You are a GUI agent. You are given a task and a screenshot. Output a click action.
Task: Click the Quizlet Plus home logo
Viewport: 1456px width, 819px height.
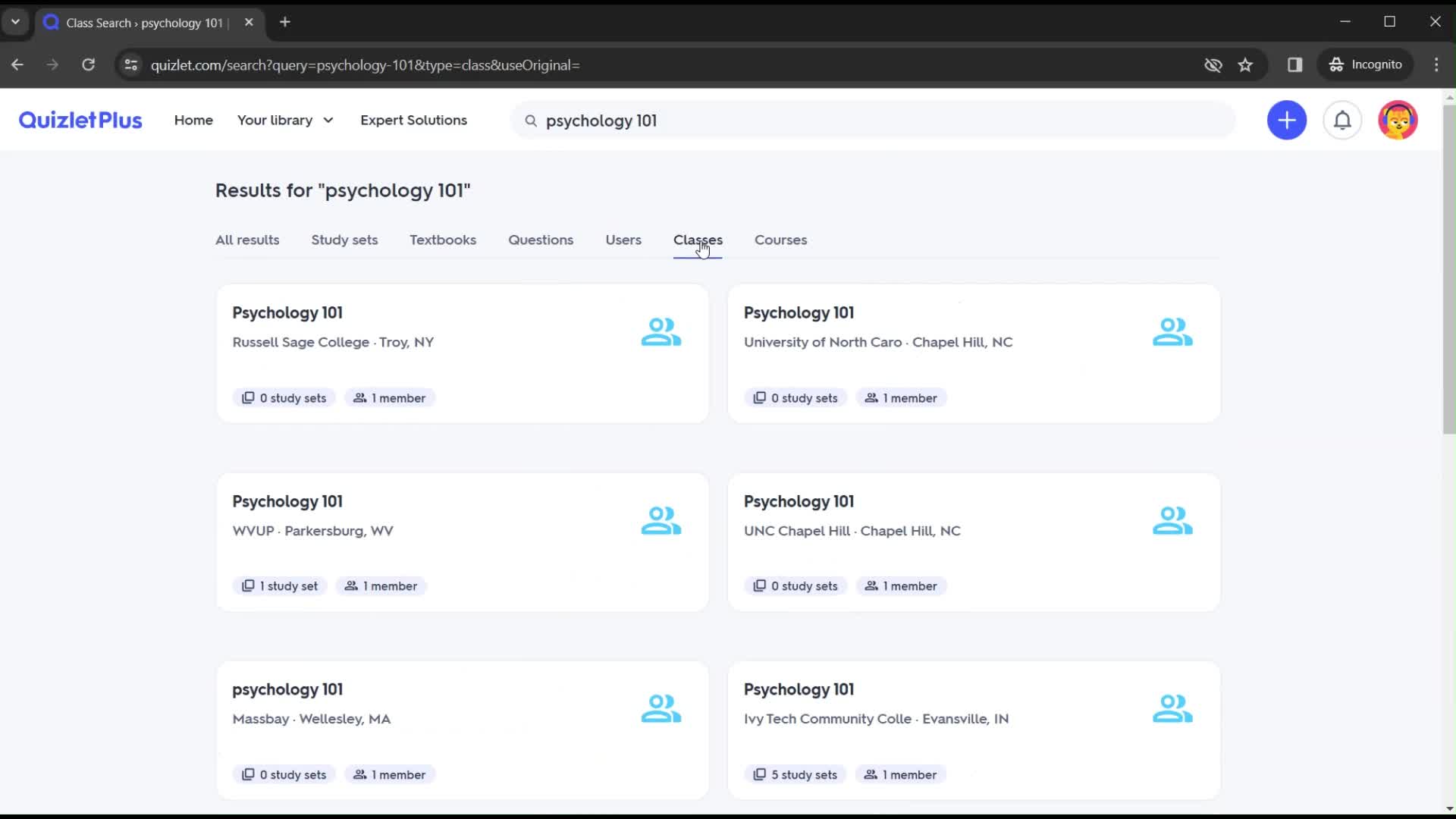coord(80,120)
